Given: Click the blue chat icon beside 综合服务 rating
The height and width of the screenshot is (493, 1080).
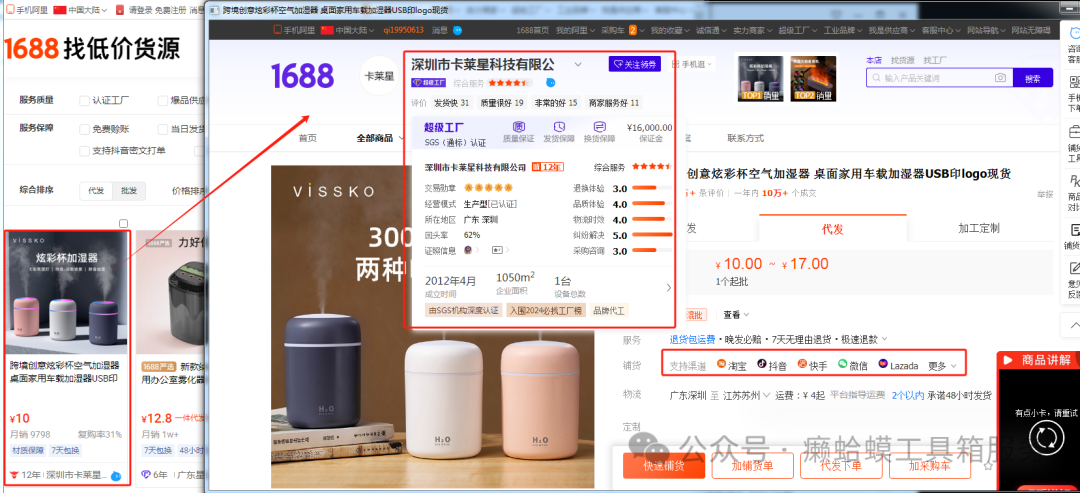Looking at the screenshot, I should [x=550, y=83].
